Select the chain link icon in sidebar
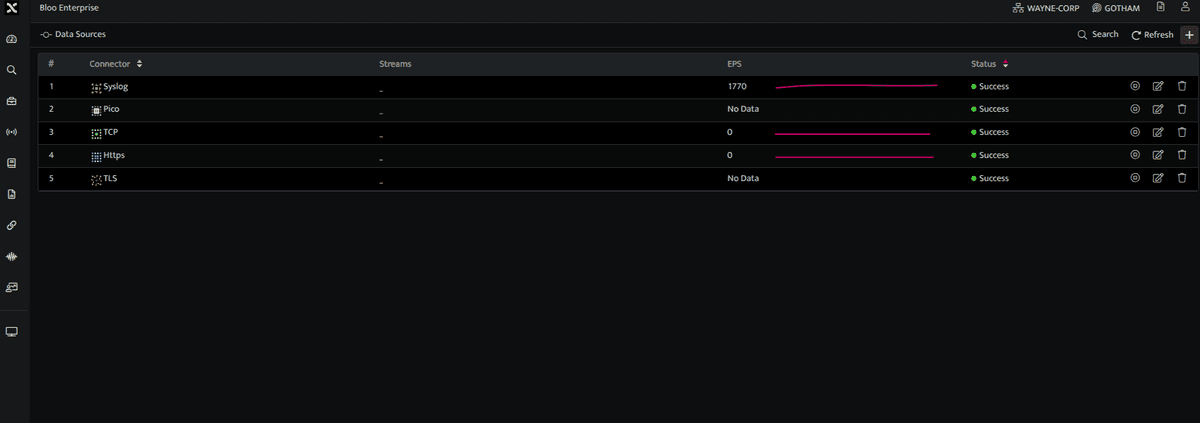The width and height of the screenshot is (1200, 423). coord(12,225)
